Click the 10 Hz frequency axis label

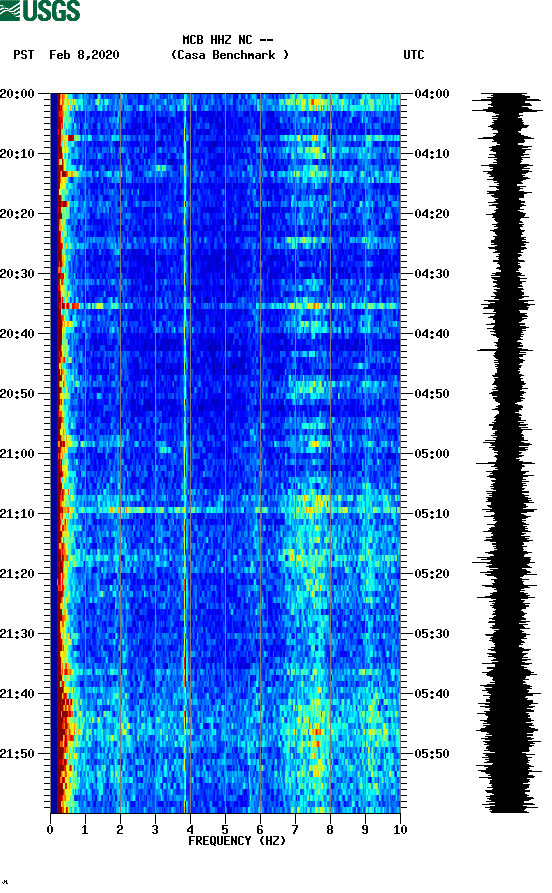(400, 830)
